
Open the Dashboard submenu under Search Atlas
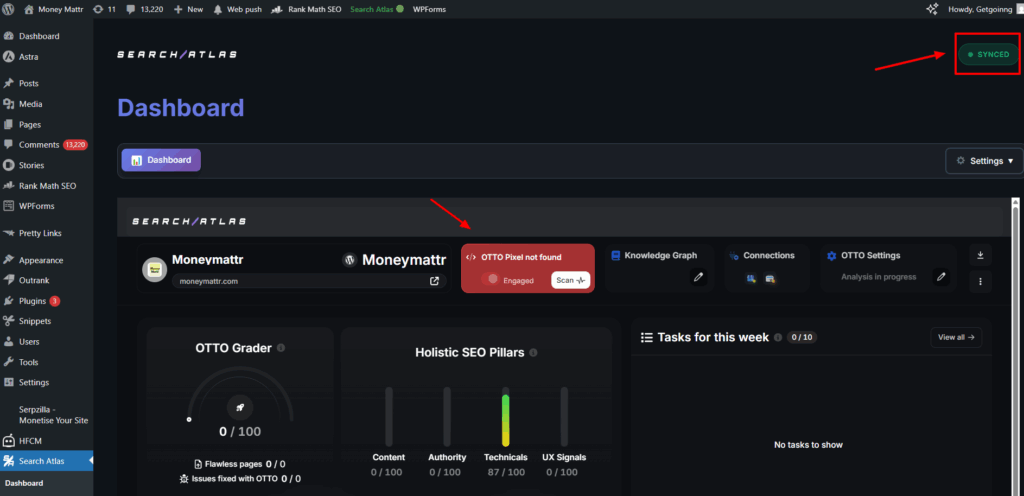pyautogui.click(x=24, y=484)
